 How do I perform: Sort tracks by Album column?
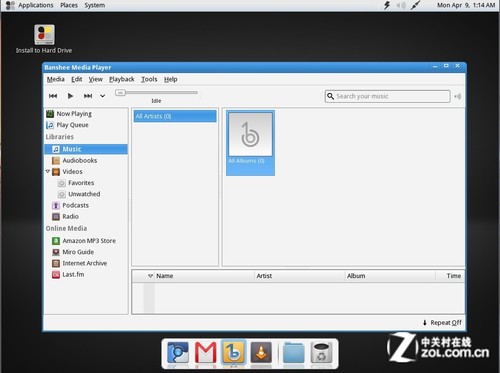point(390,276)
